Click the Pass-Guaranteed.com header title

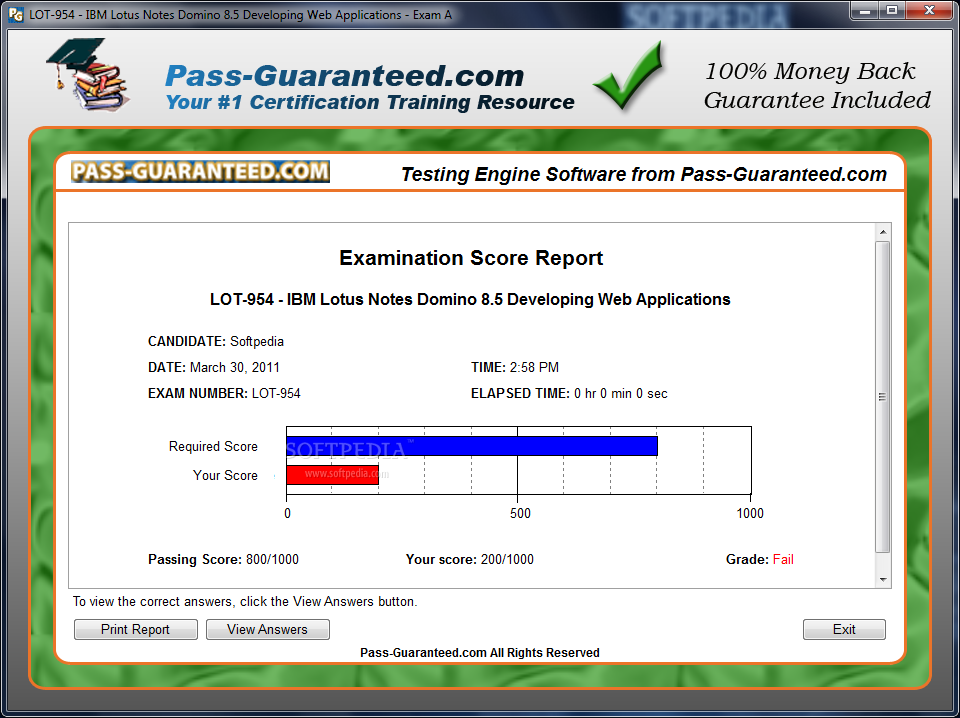point(345,76)
